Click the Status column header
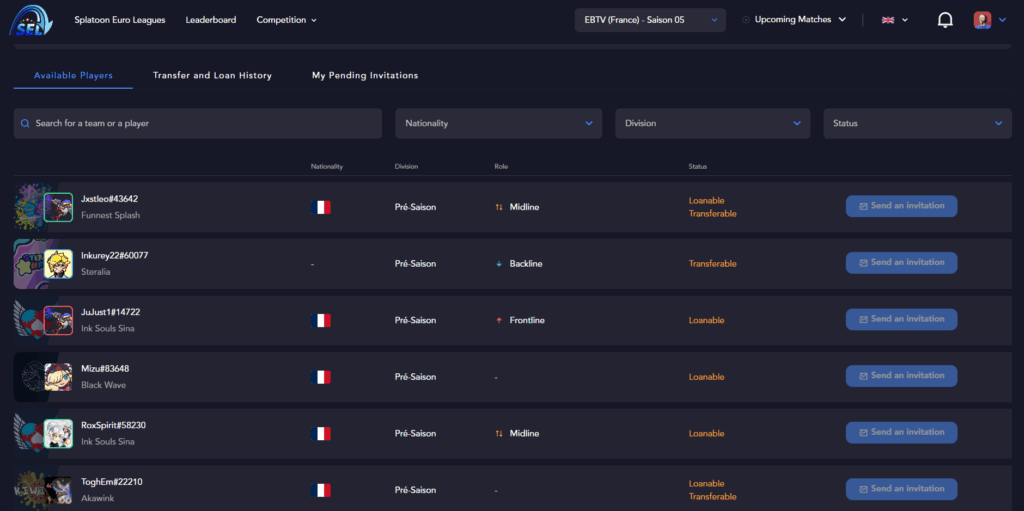The image size is (1024, 511). coord(697,167)
